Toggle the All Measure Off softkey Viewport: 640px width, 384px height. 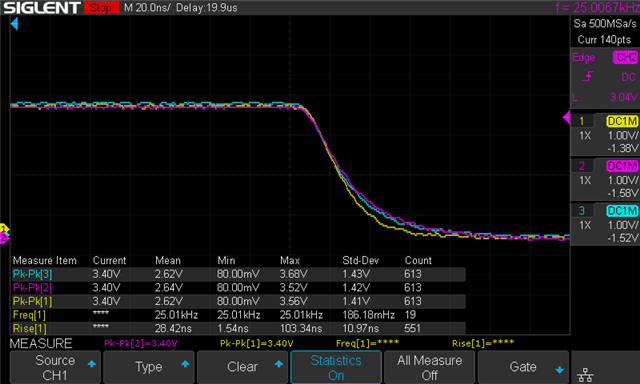coord(429,367)
